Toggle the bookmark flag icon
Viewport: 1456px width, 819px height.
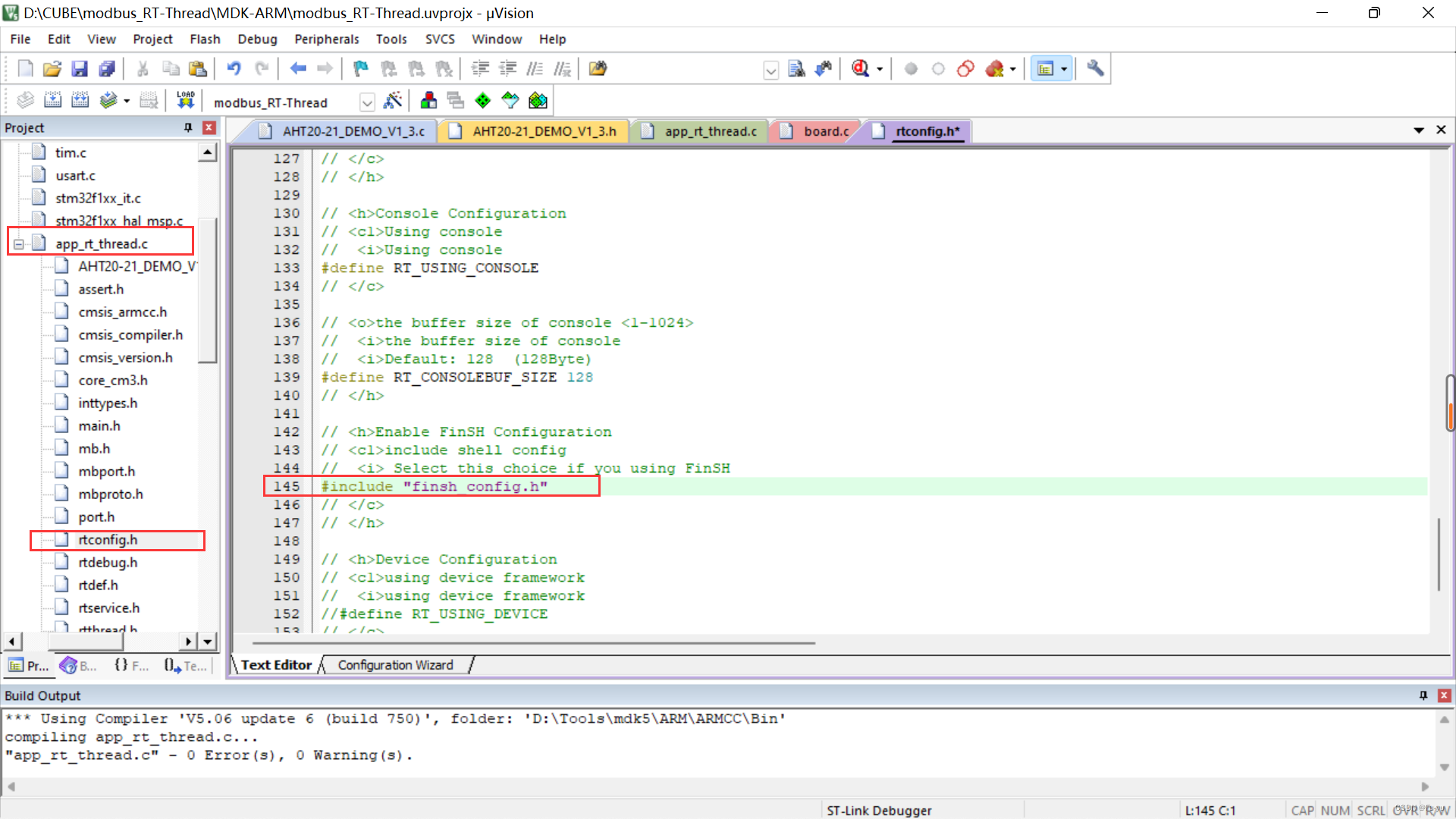pos(360,69)
